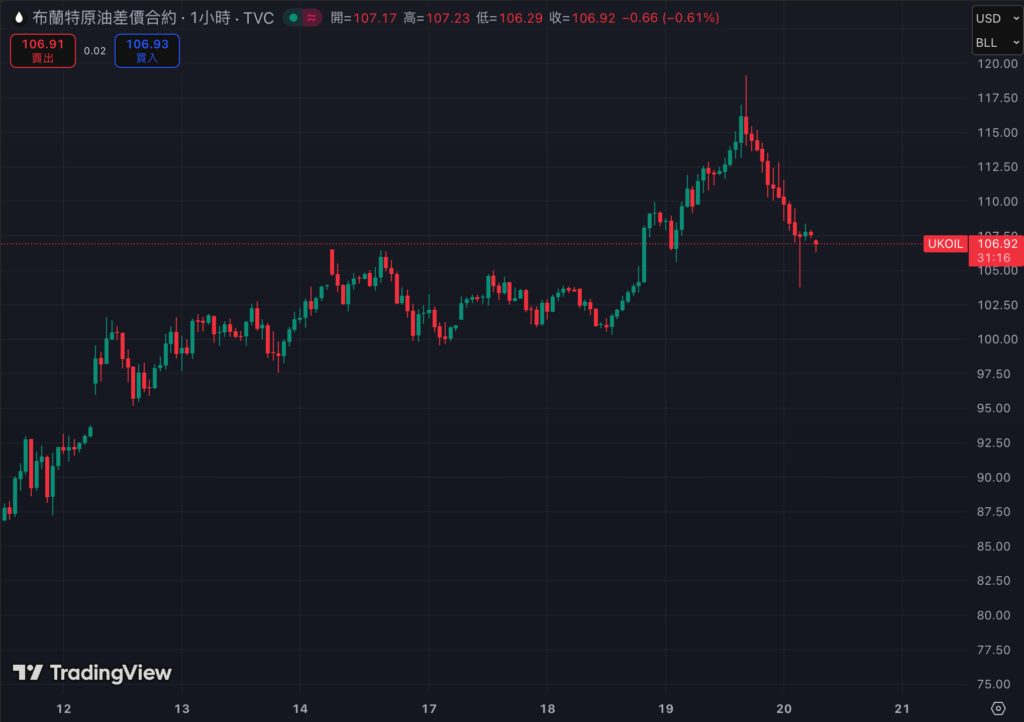Click the UKOIL price label tag
The image size is (1024, 722).
945,244
